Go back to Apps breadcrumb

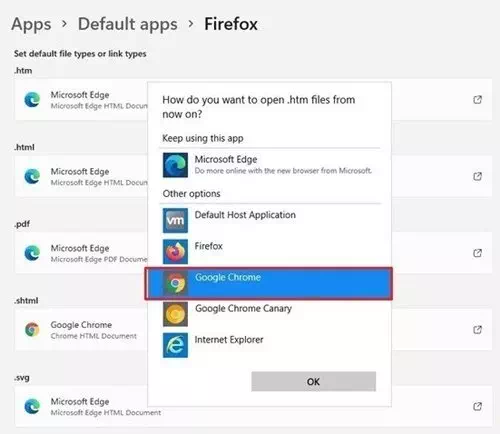point(31,24)
